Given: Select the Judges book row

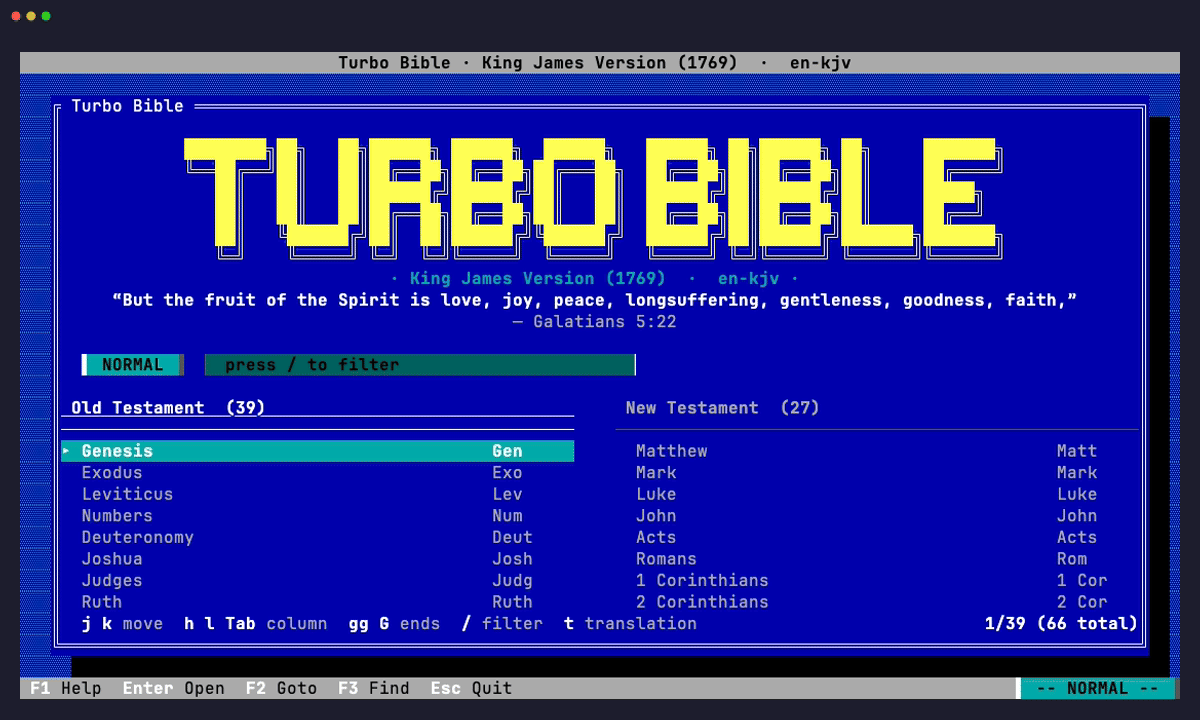Looking at the screenshot, I should (x=318, y=580).
